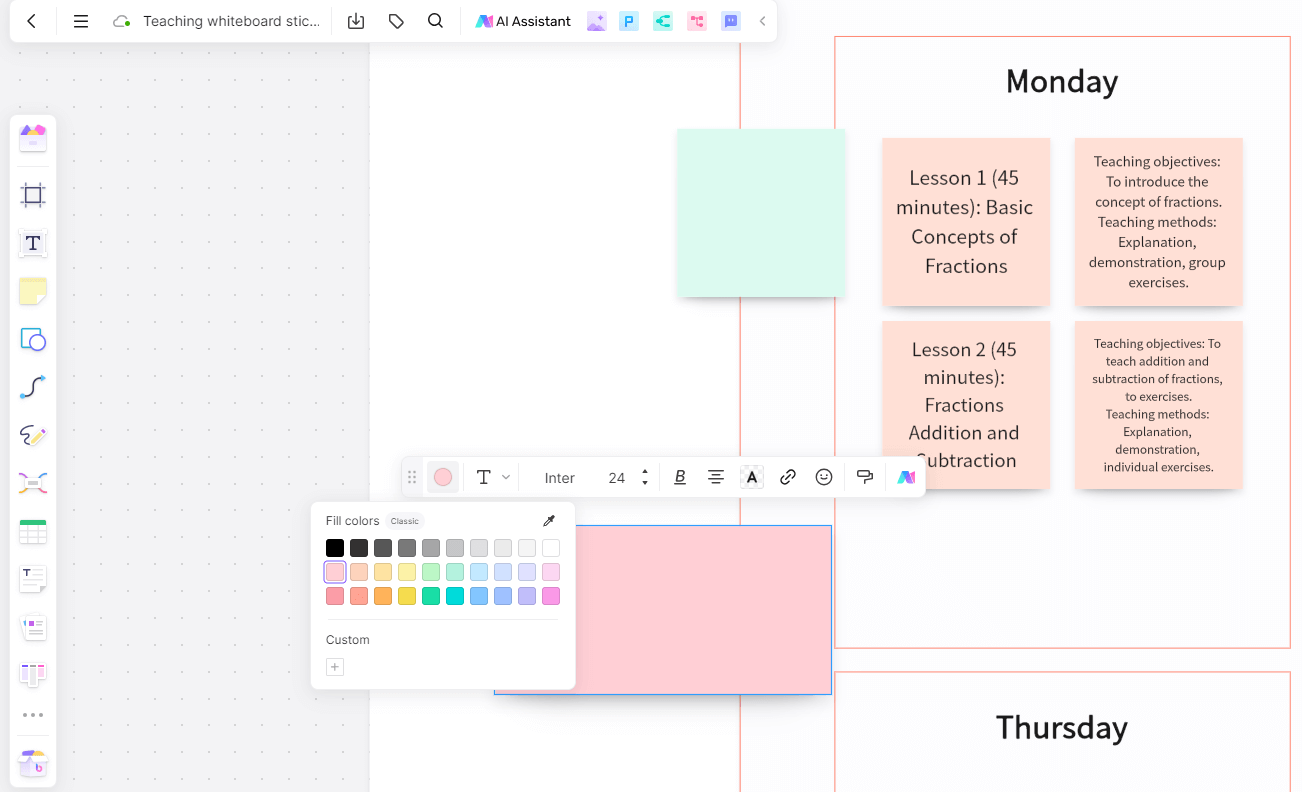The height and width of the screenshot is (792, 1302).
Task: Open the AI Assistant
Action: tap(524, 21)
